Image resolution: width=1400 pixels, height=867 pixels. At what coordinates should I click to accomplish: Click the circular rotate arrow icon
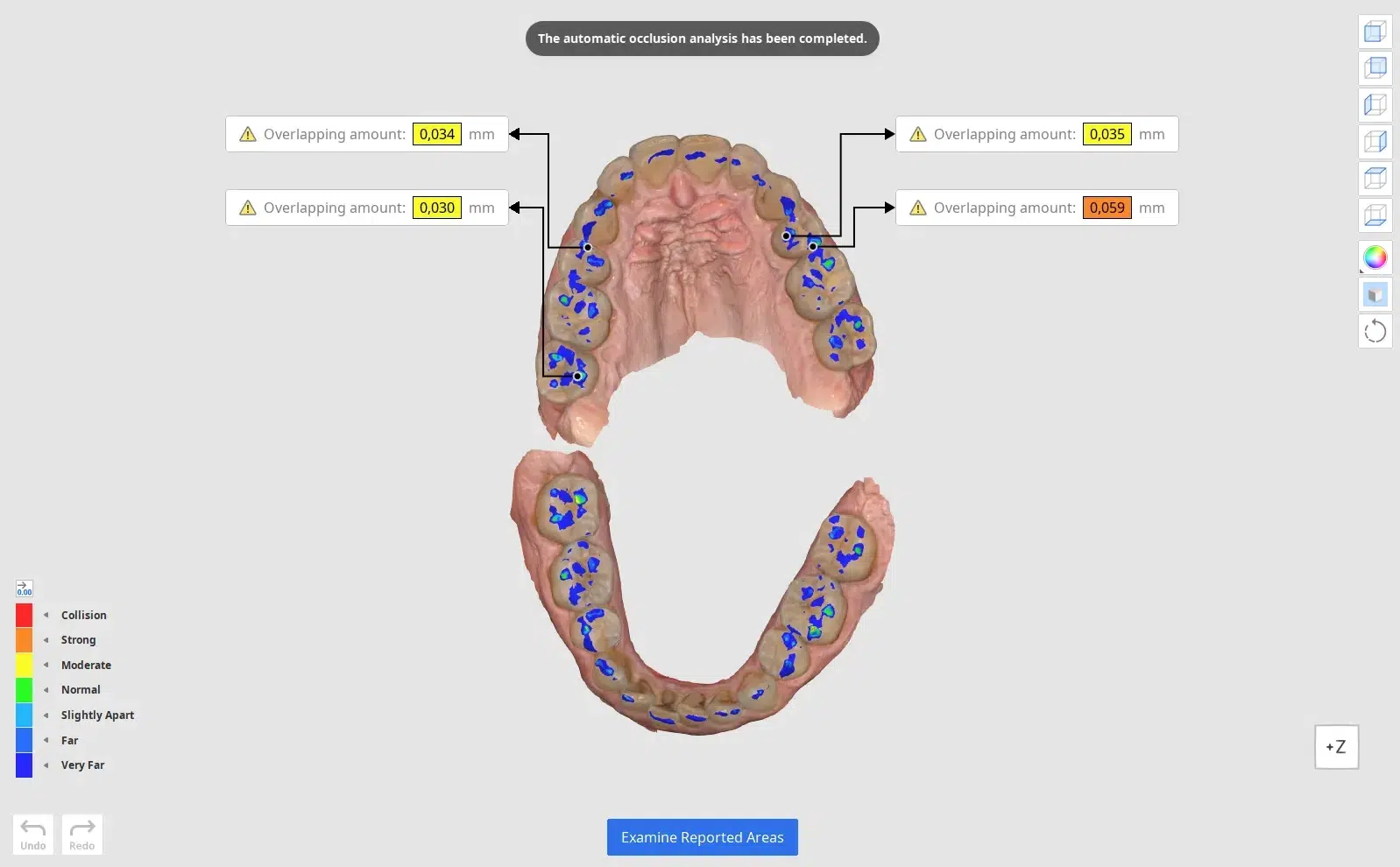(x=1375, y=331)
